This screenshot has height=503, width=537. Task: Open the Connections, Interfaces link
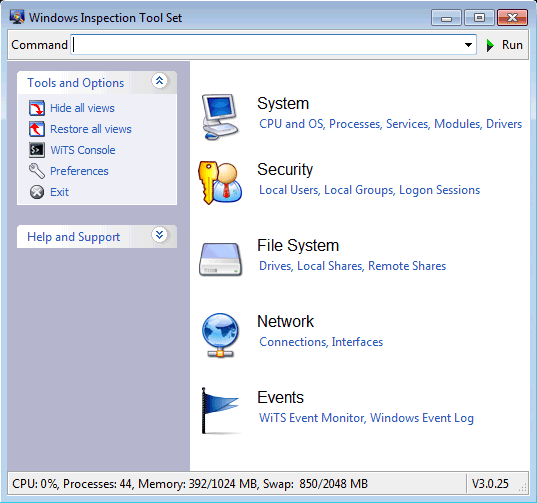tap(321, 342)
